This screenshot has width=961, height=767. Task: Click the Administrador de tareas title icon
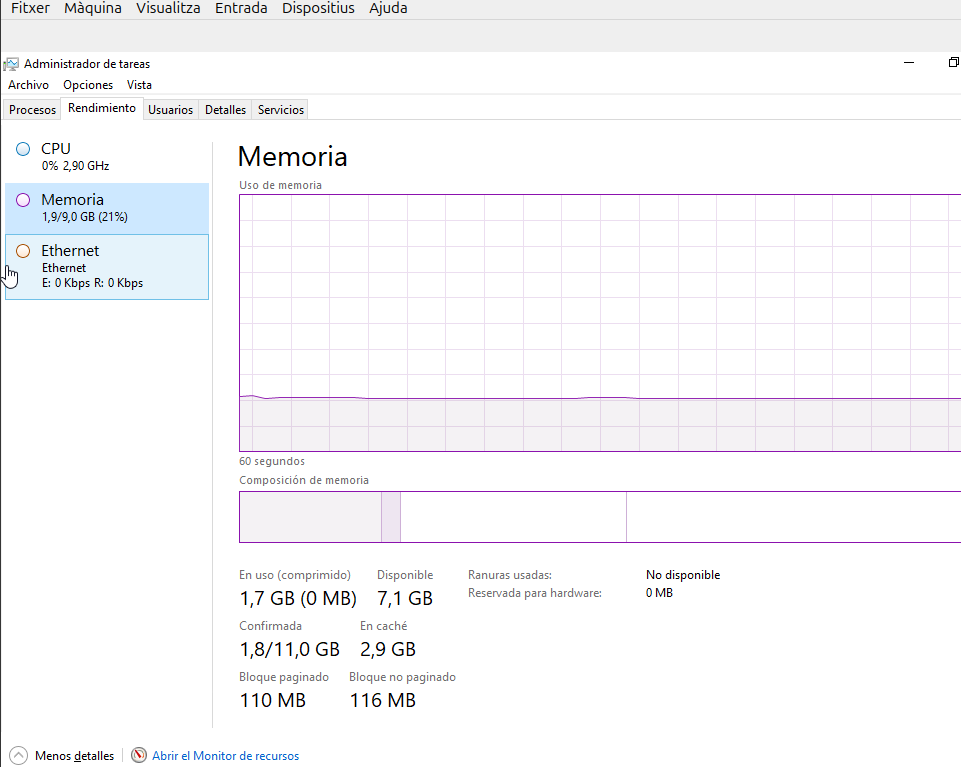tap(11, 64)
